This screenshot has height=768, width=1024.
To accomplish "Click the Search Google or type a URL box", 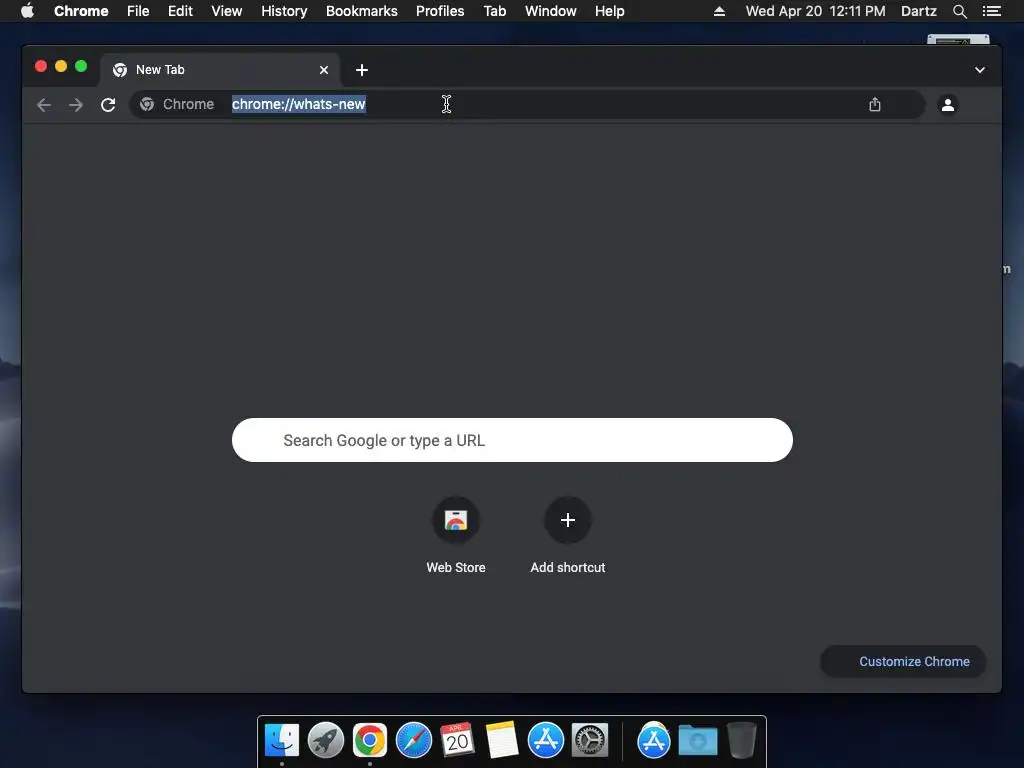I will (x=512, y=440).
